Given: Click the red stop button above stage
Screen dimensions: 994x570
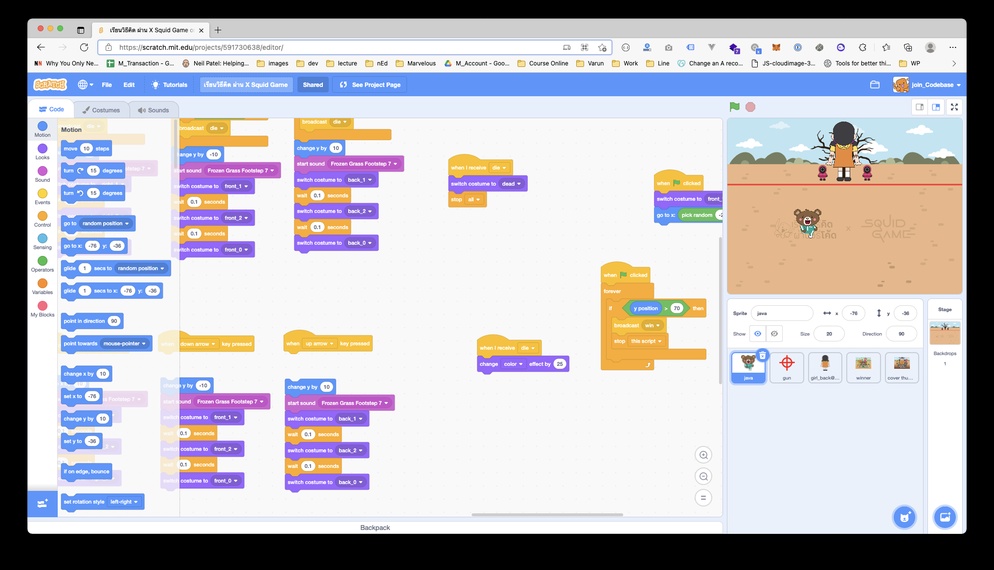Looking at the screenshot, I should tap(751, 107).
